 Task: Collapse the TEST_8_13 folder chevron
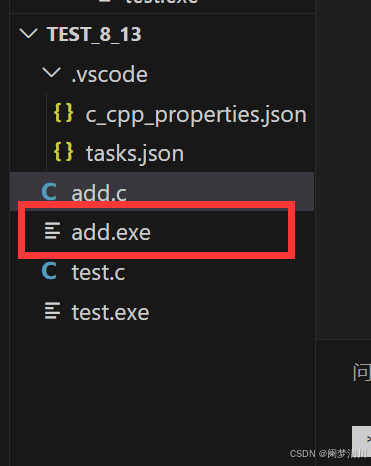point(28,34)
